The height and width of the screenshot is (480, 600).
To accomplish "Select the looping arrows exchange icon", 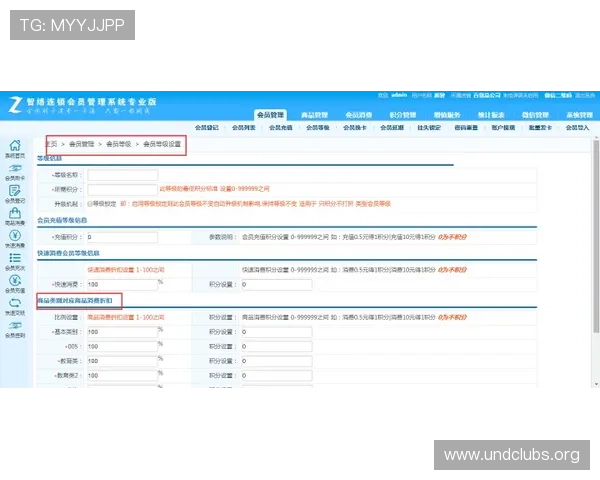I will click(x=15, y=303).
